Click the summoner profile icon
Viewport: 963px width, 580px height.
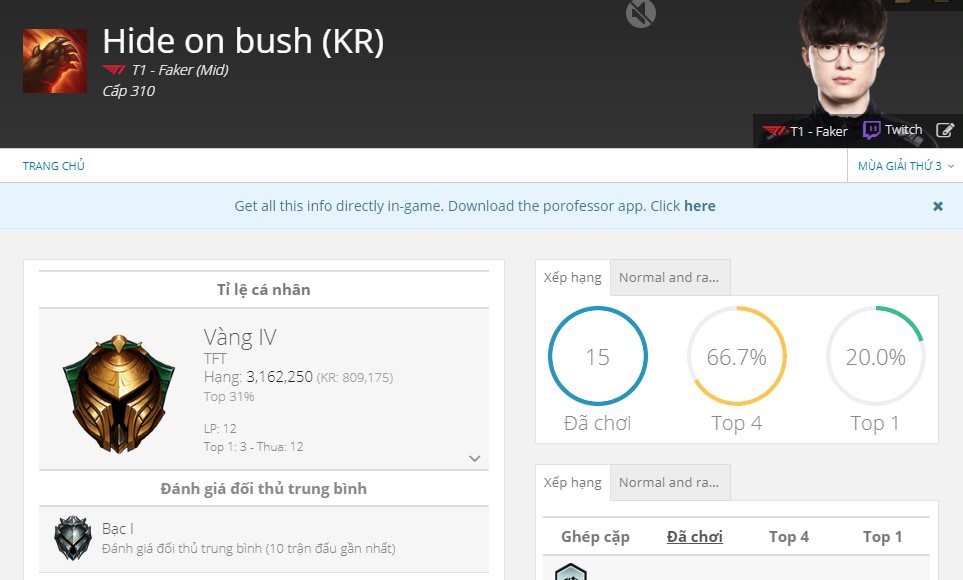[x=55, y=61]
